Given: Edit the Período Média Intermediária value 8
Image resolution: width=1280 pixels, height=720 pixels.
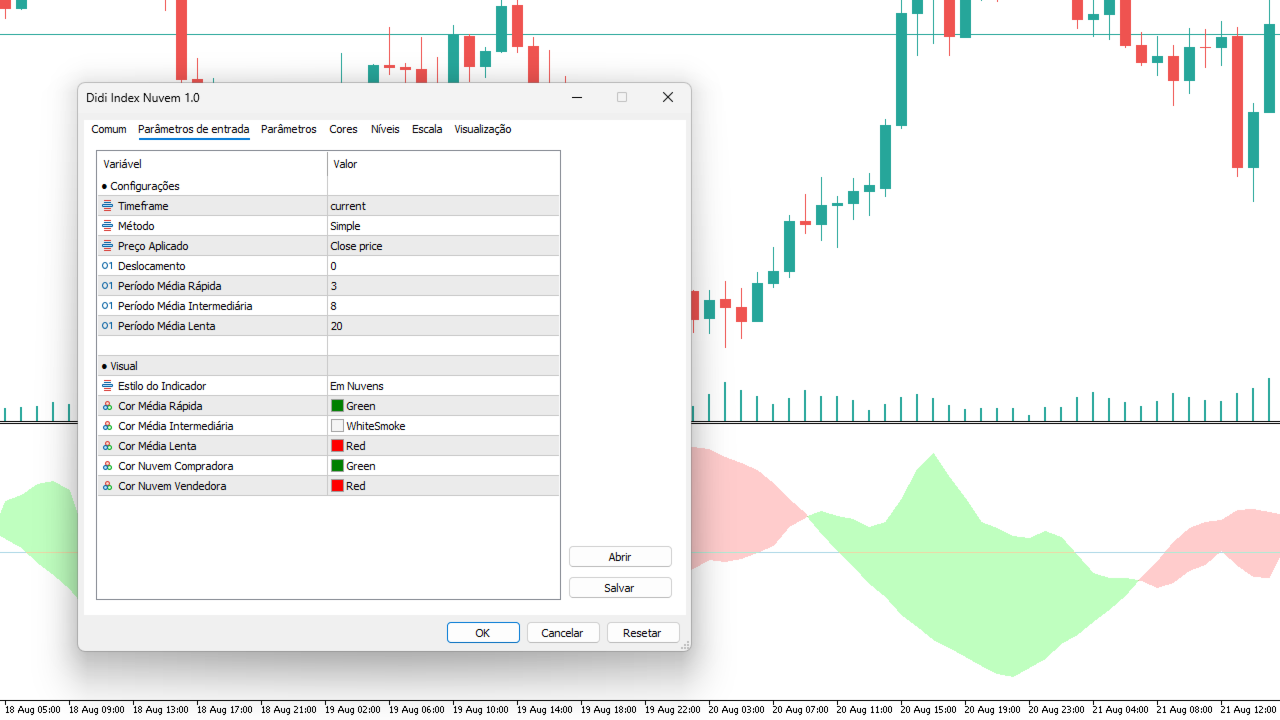Looking at the screenshot, I should [443, 306].
